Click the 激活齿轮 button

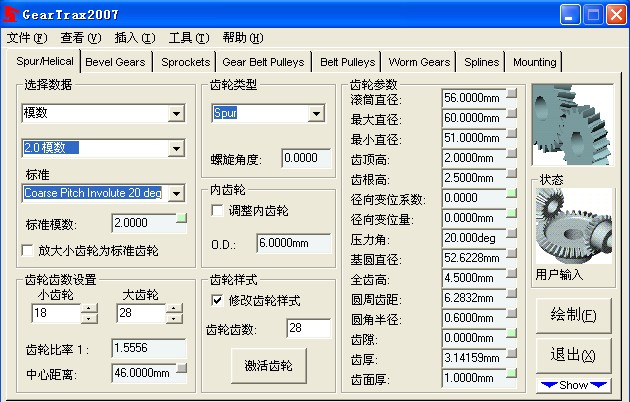click(268, 365)
